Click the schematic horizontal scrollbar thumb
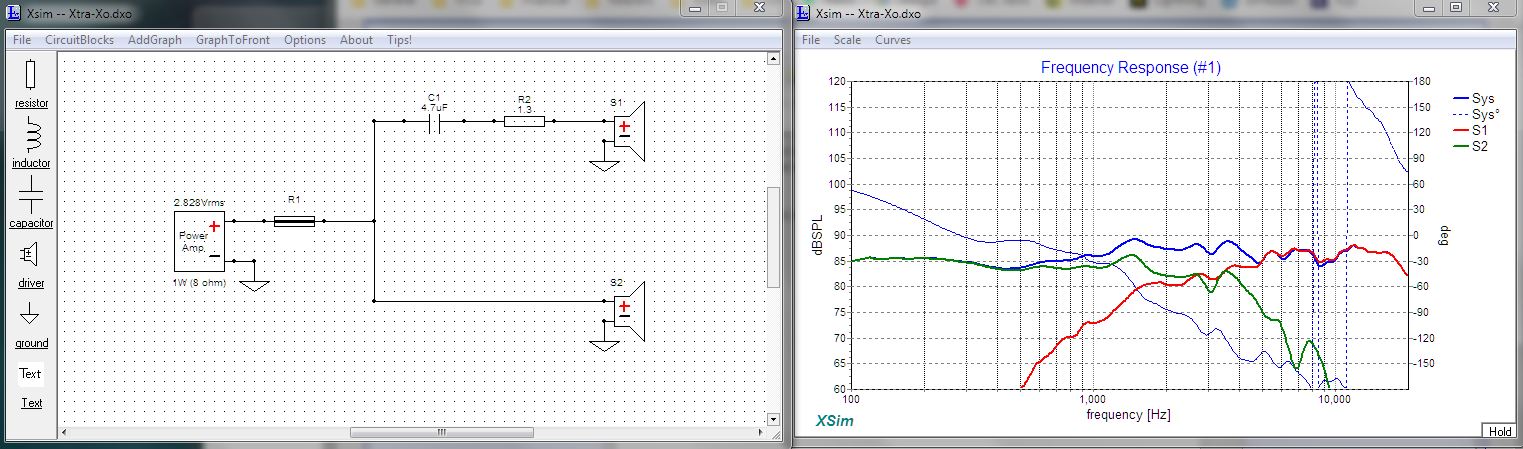The width and height of the screenshot is (1523, 449). click(x=441, y=433)
